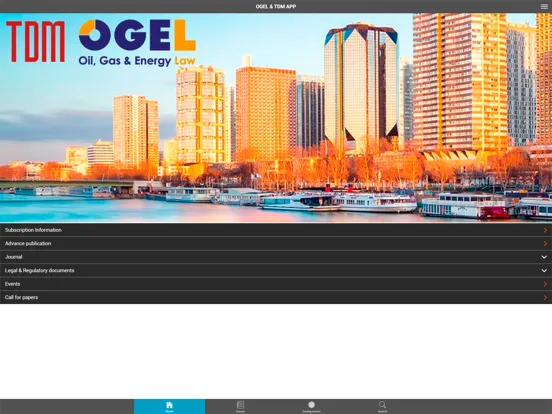Open Call for papers row
Viewport: 552px width, 414px height.
pos(276,297)
